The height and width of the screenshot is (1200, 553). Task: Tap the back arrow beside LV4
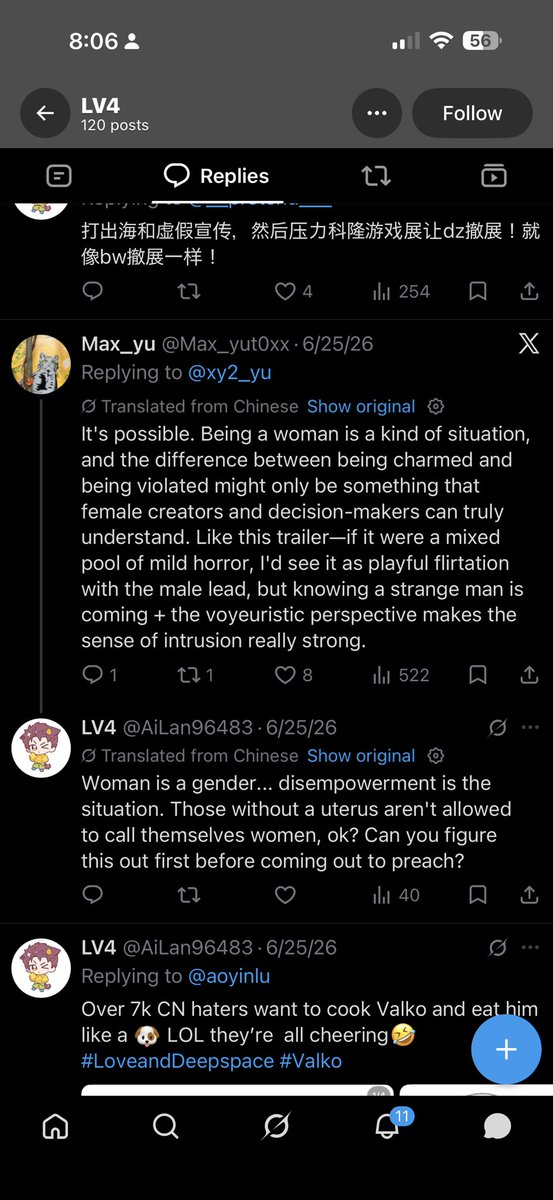coord(45,113)
